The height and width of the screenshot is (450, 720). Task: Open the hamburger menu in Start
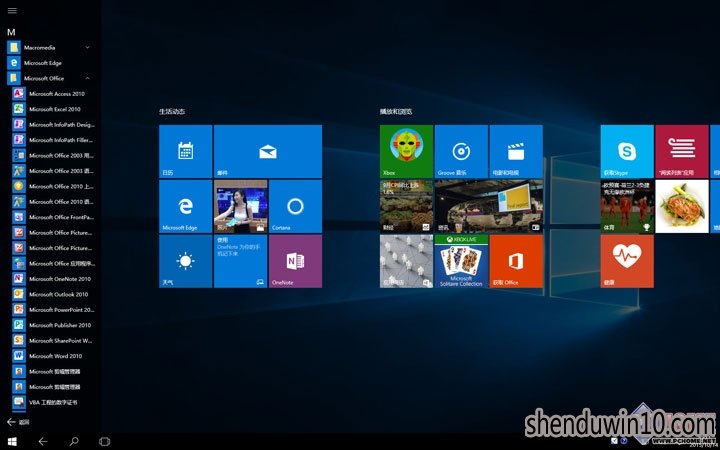[x=12, y=10]
